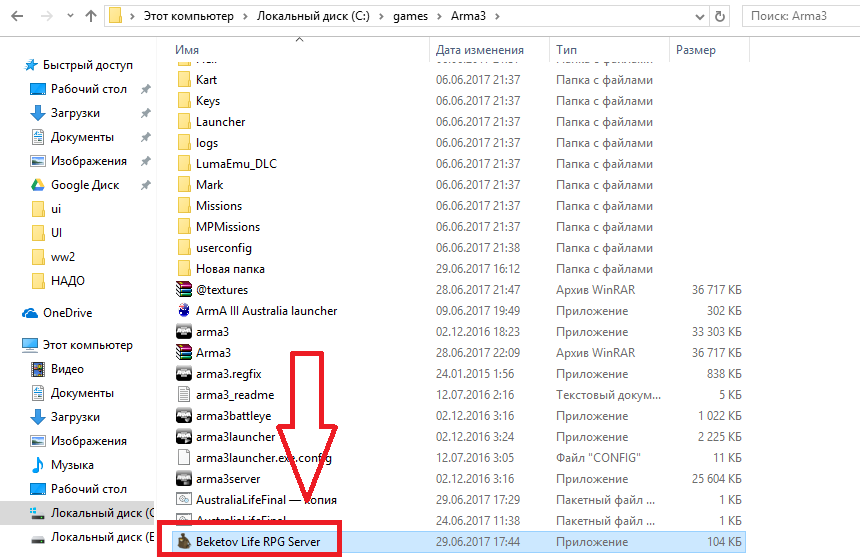Viewport: 860px width, 557px height.
Task: Click Mark folder icon
Action: (184, 185)
